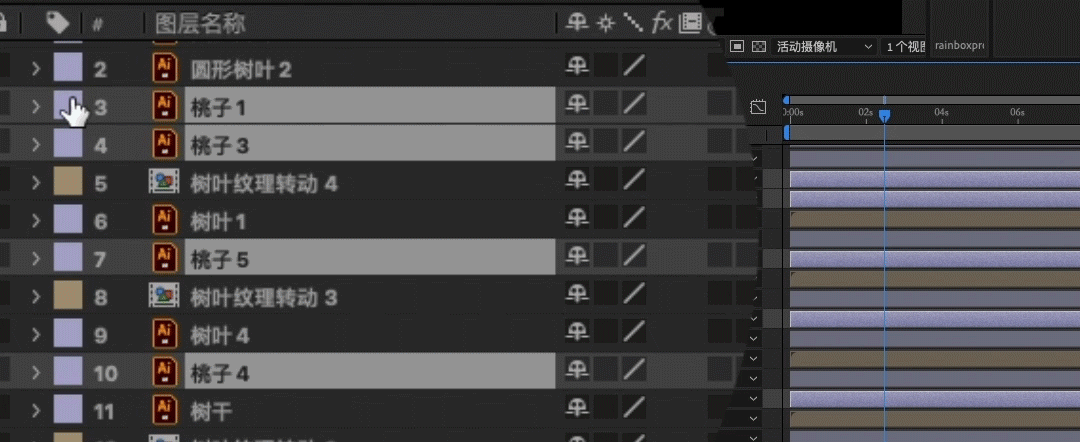Click the transparency grid icon beside 活动摄像机
The height and width of the screenshot is (442, 1080).
coord(759,47)
